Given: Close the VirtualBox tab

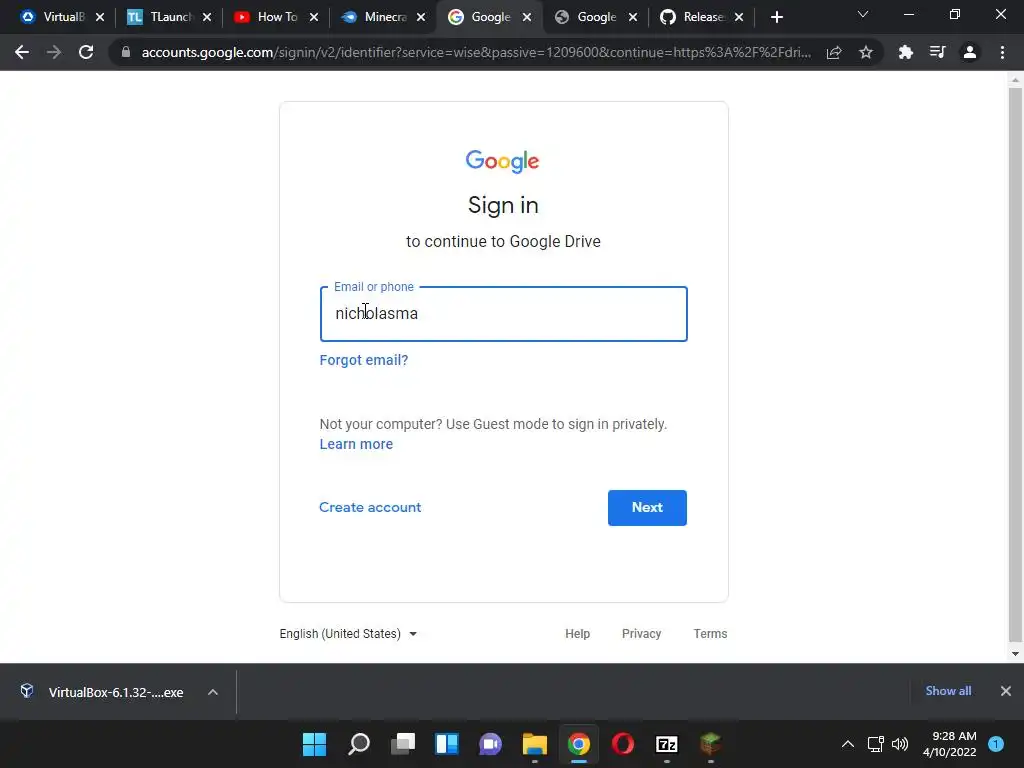Looking at the screenshot, I should click(x=100, y=17).
